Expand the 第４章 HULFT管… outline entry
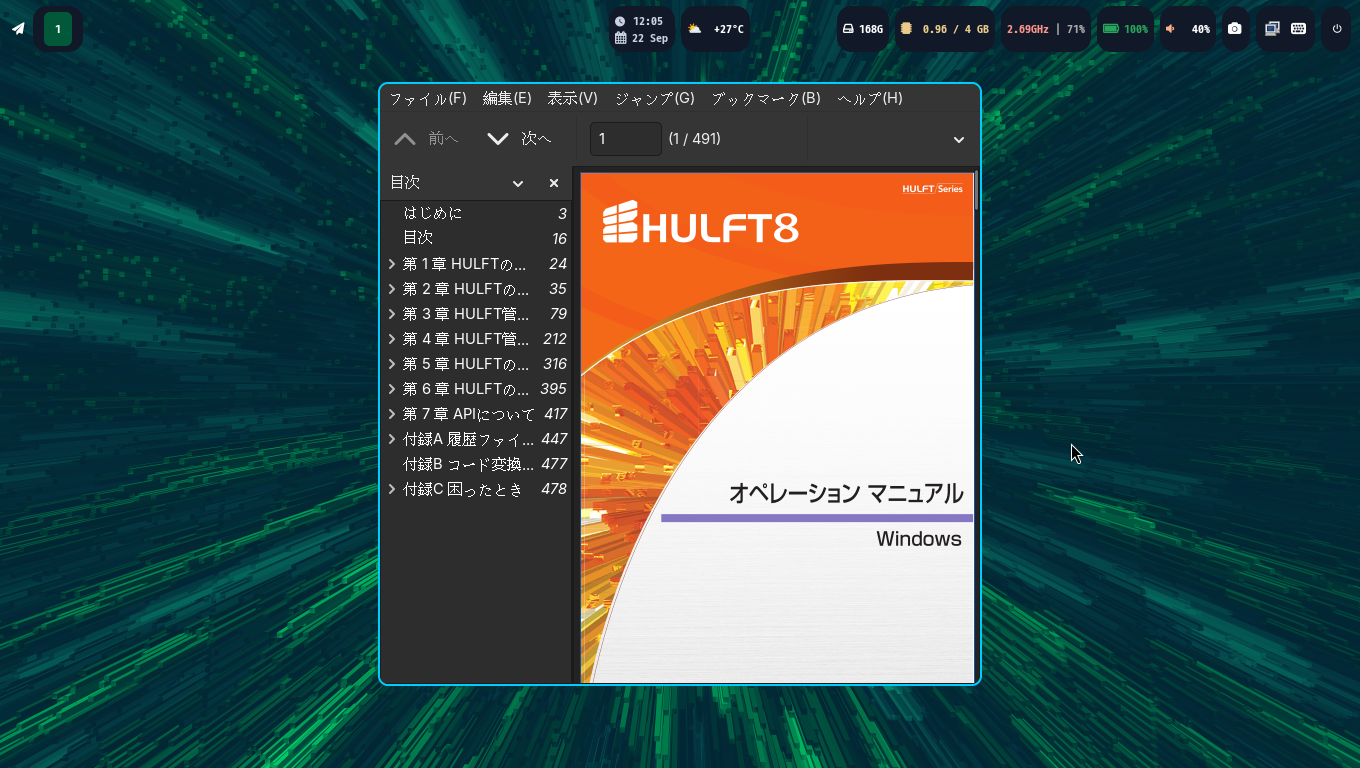 point(392,339)
